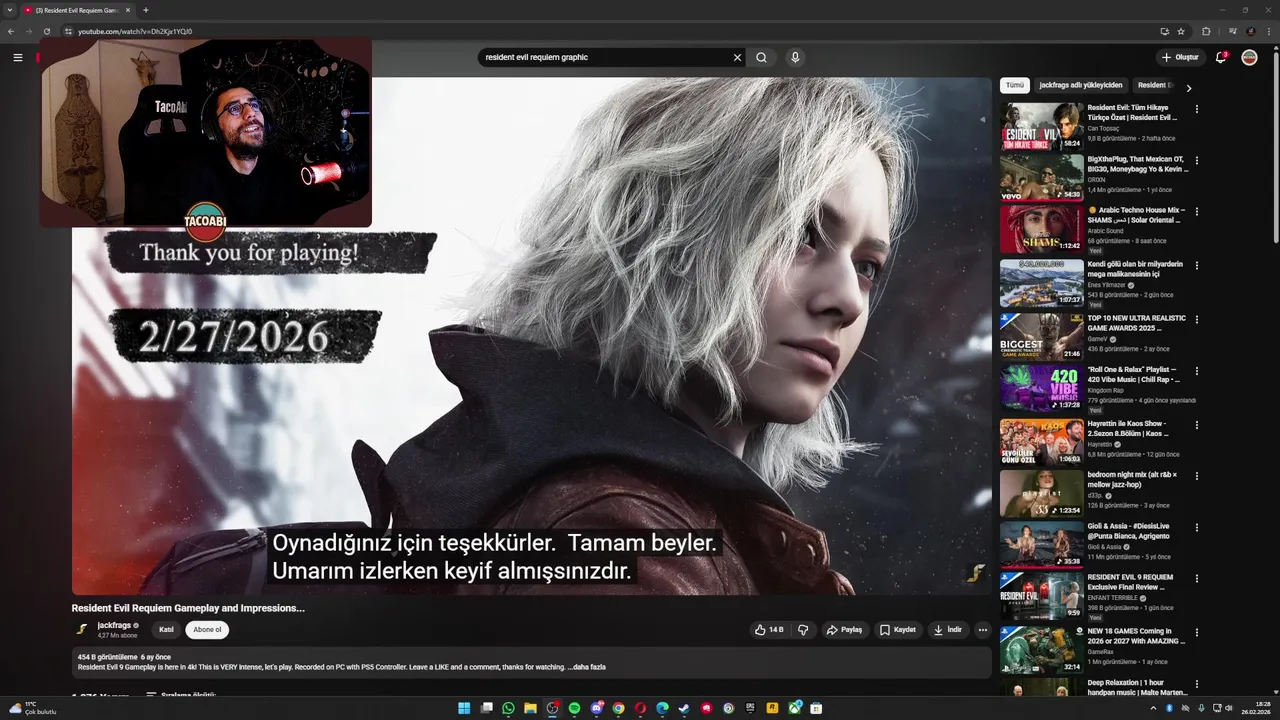Screen dimensions: 1280x720
Task: Go back with the browser back arrow
Action: (11, 31)
